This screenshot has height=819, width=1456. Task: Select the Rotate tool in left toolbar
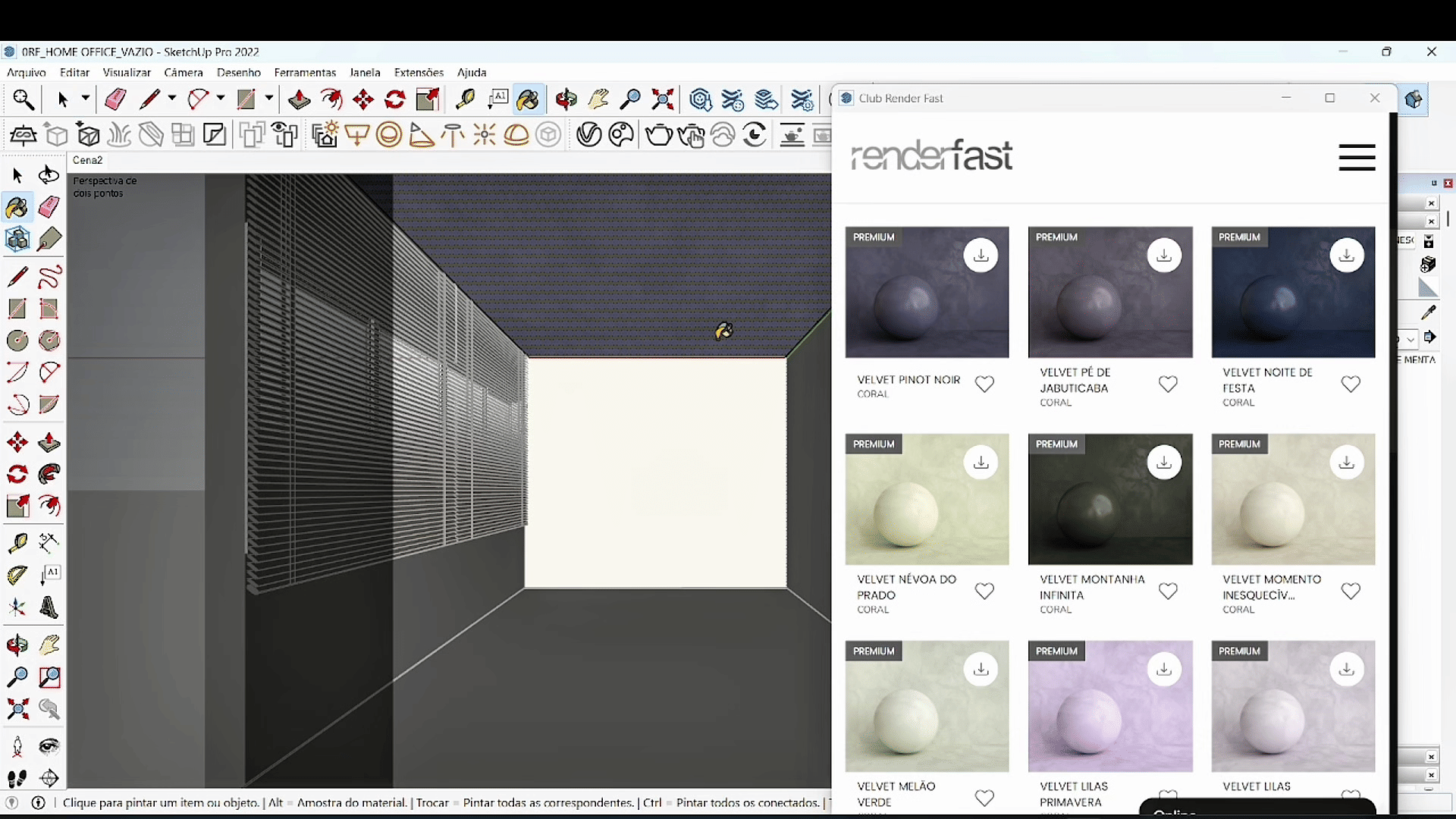click(17, 474)
